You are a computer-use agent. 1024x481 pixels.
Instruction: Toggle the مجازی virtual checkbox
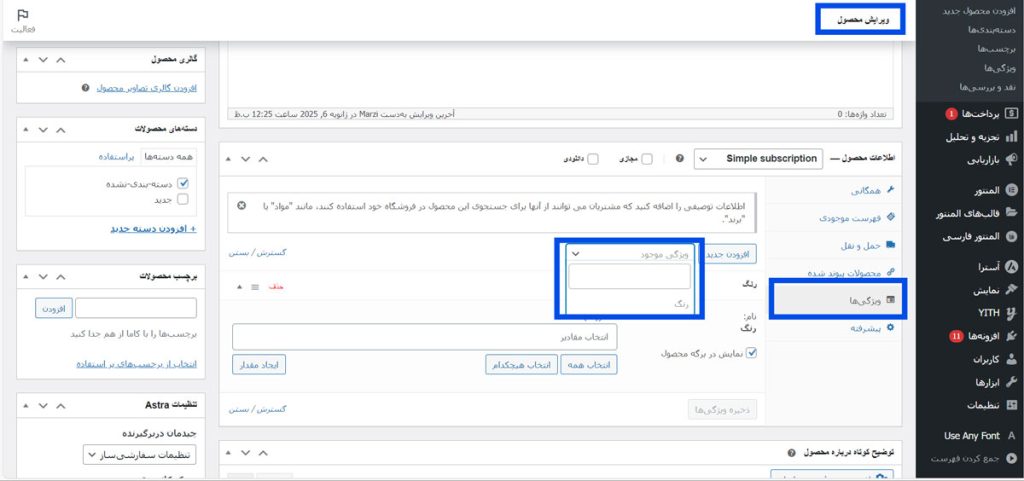click(647, 159)
